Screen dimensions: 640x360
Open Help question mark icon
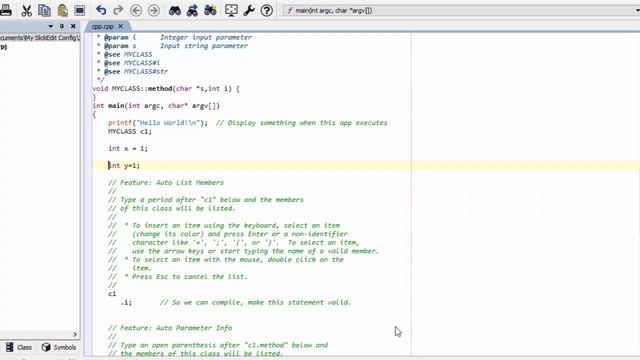pyautogui.click(x=267, y=11)
